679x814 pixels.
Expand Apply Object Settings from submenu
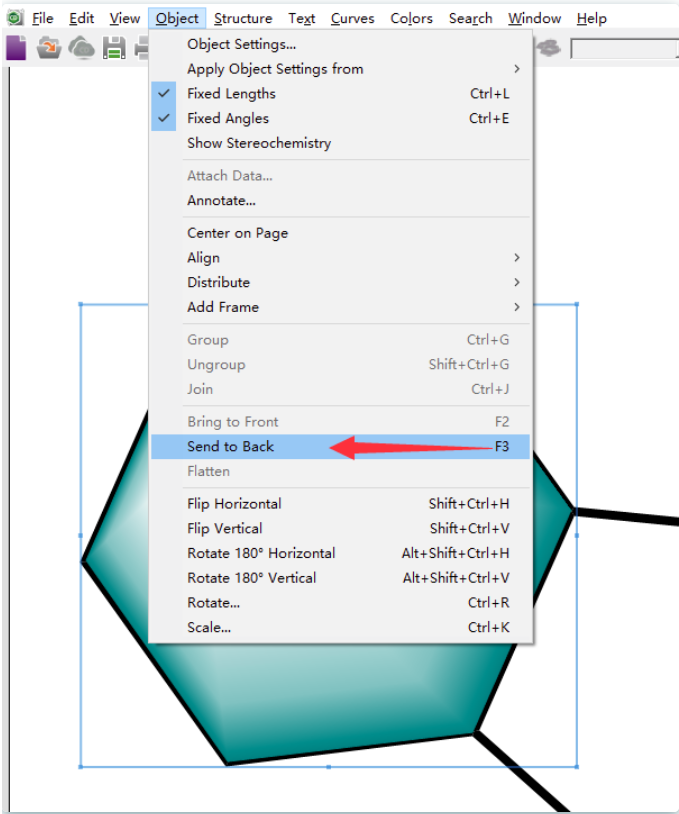(341, 69)
